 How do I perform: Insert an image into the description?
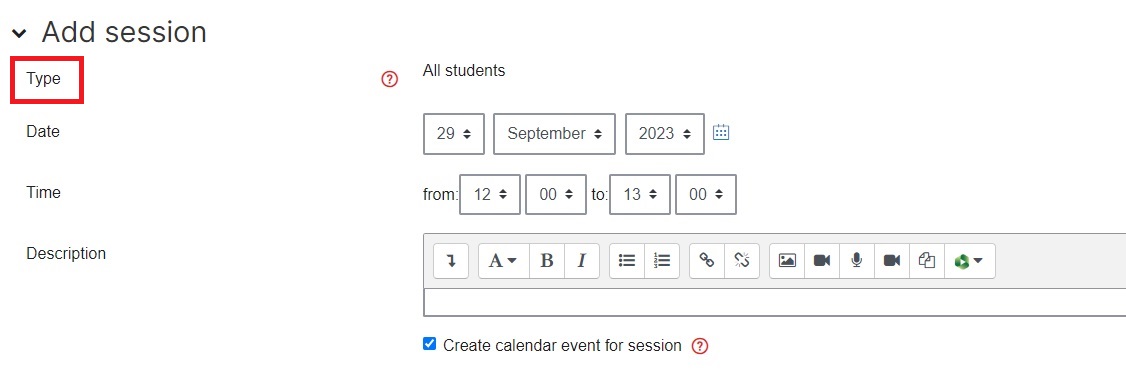pos(787,261)
